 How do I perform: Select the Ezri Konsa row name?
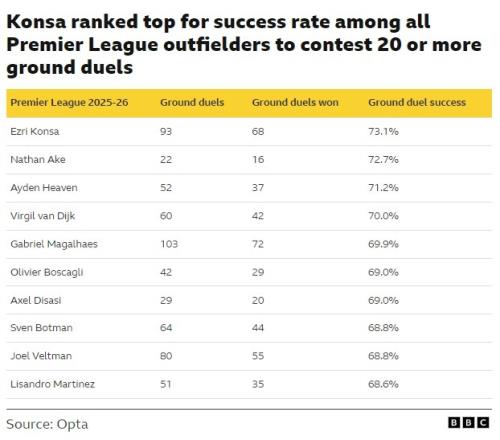35,131
